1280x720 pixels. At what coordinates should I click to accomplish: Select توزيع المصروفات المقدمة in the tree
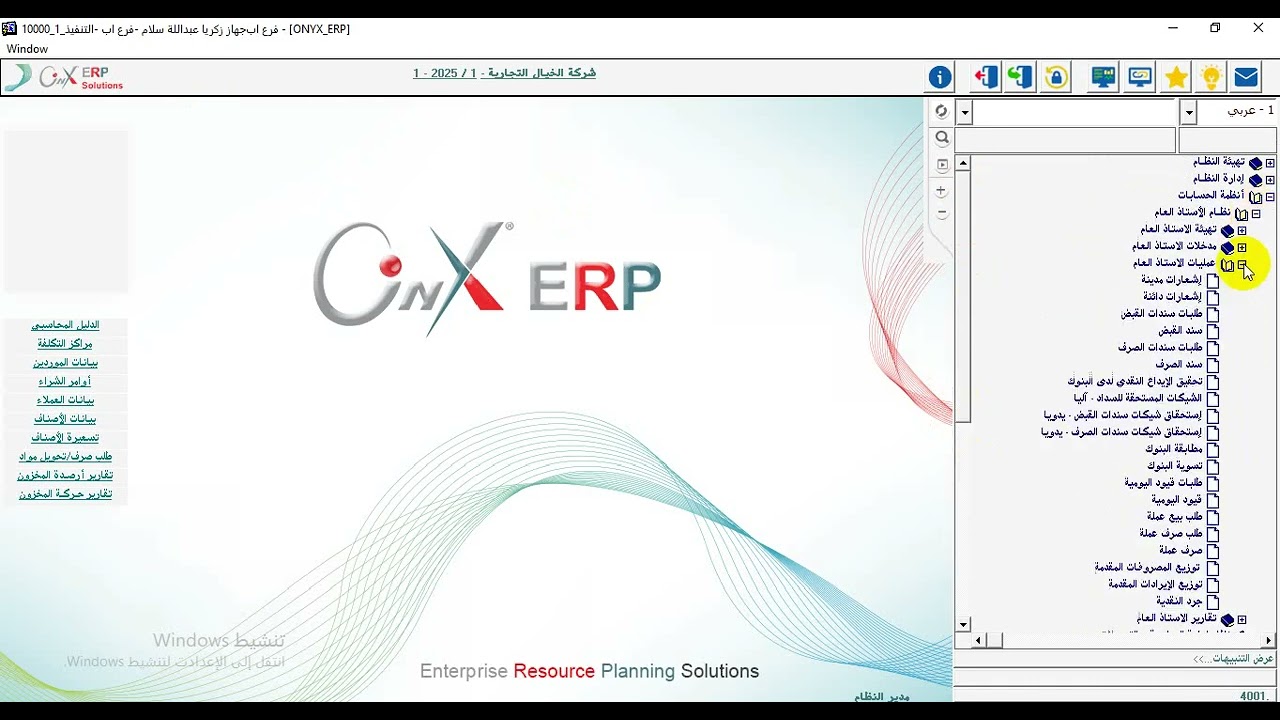click(x=1147, y=567)
